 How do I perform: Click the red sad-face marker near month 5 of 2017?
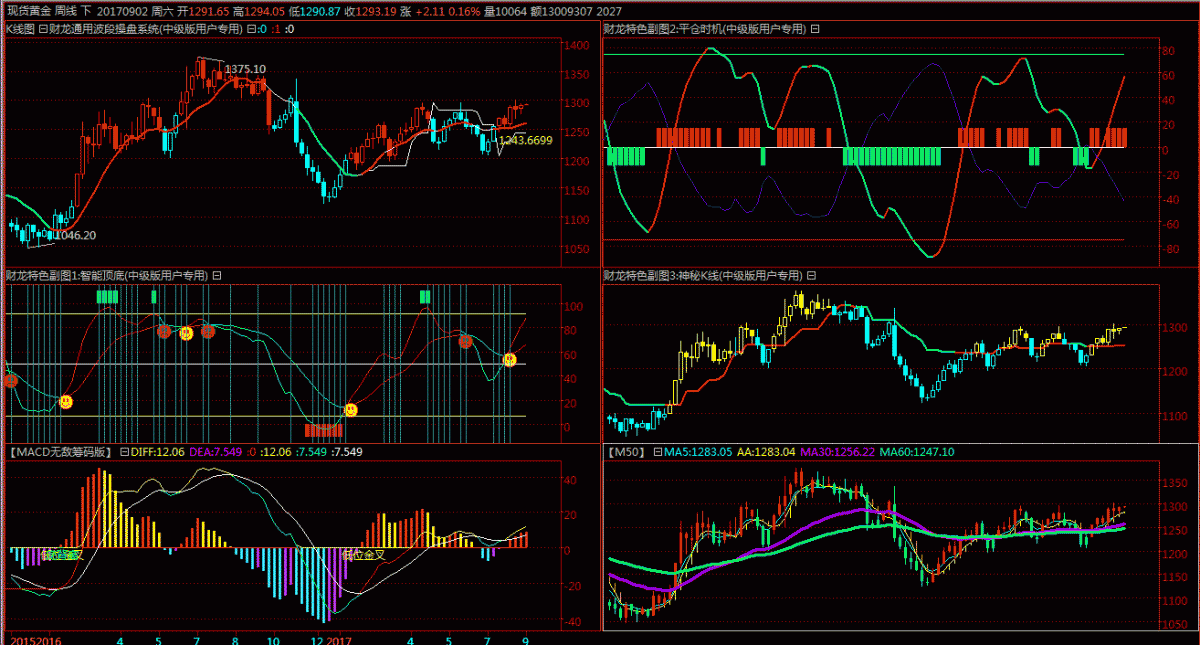click(466, 342)
